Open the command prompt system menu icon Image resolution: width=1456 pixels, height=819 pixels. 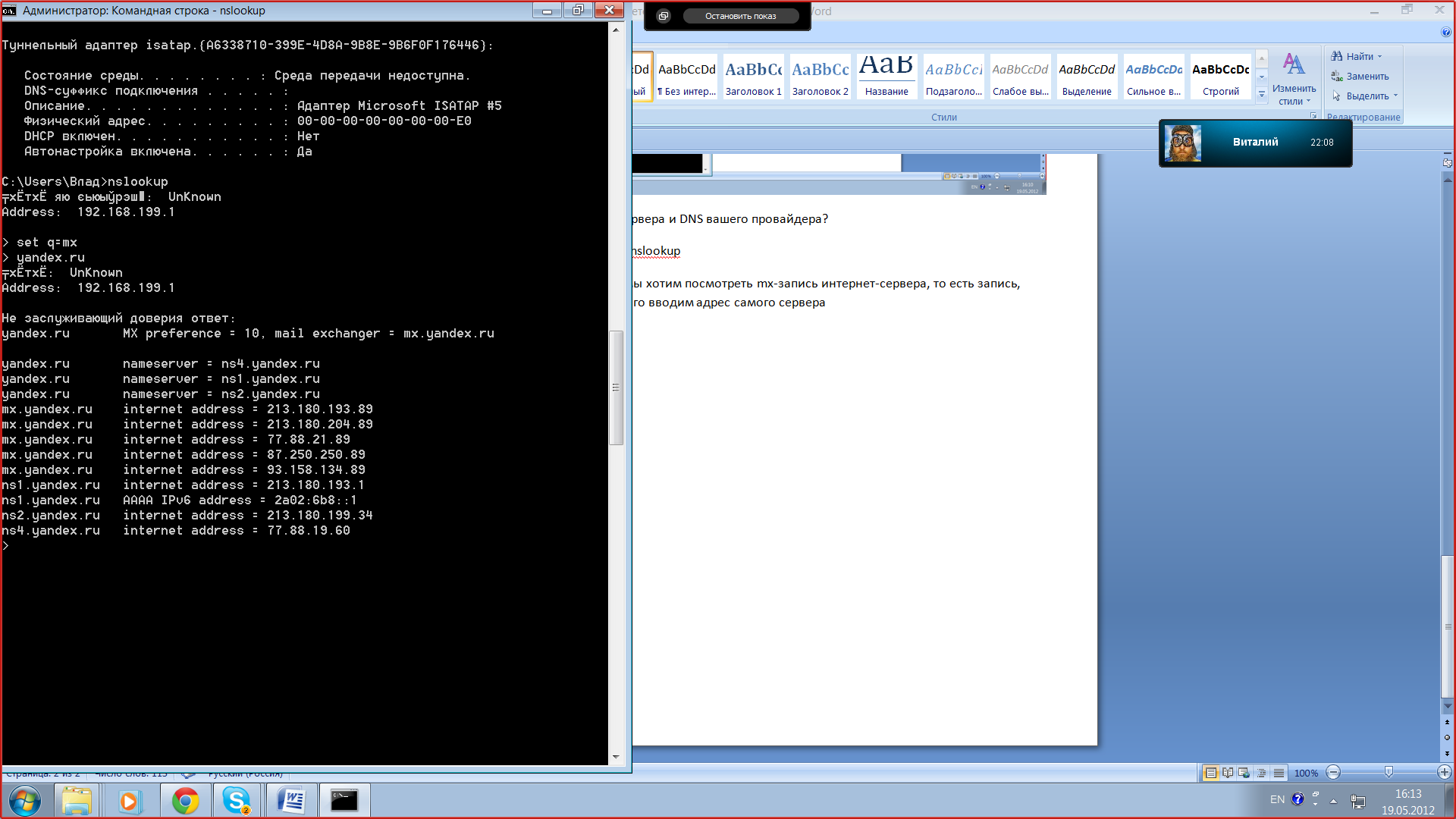(x=10, y=11)
